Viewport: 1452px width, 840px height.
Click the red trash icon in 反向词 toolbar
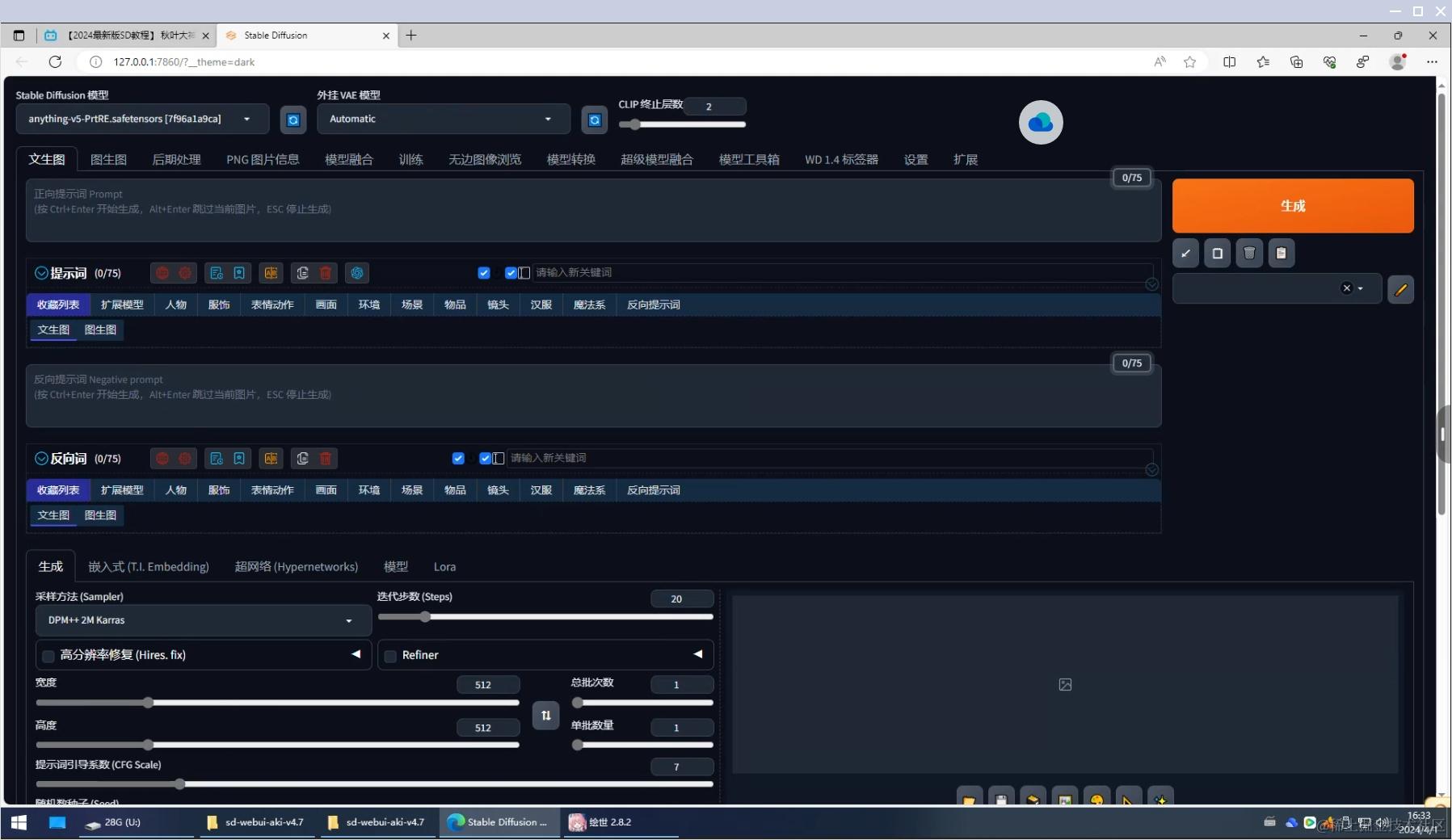326,459
